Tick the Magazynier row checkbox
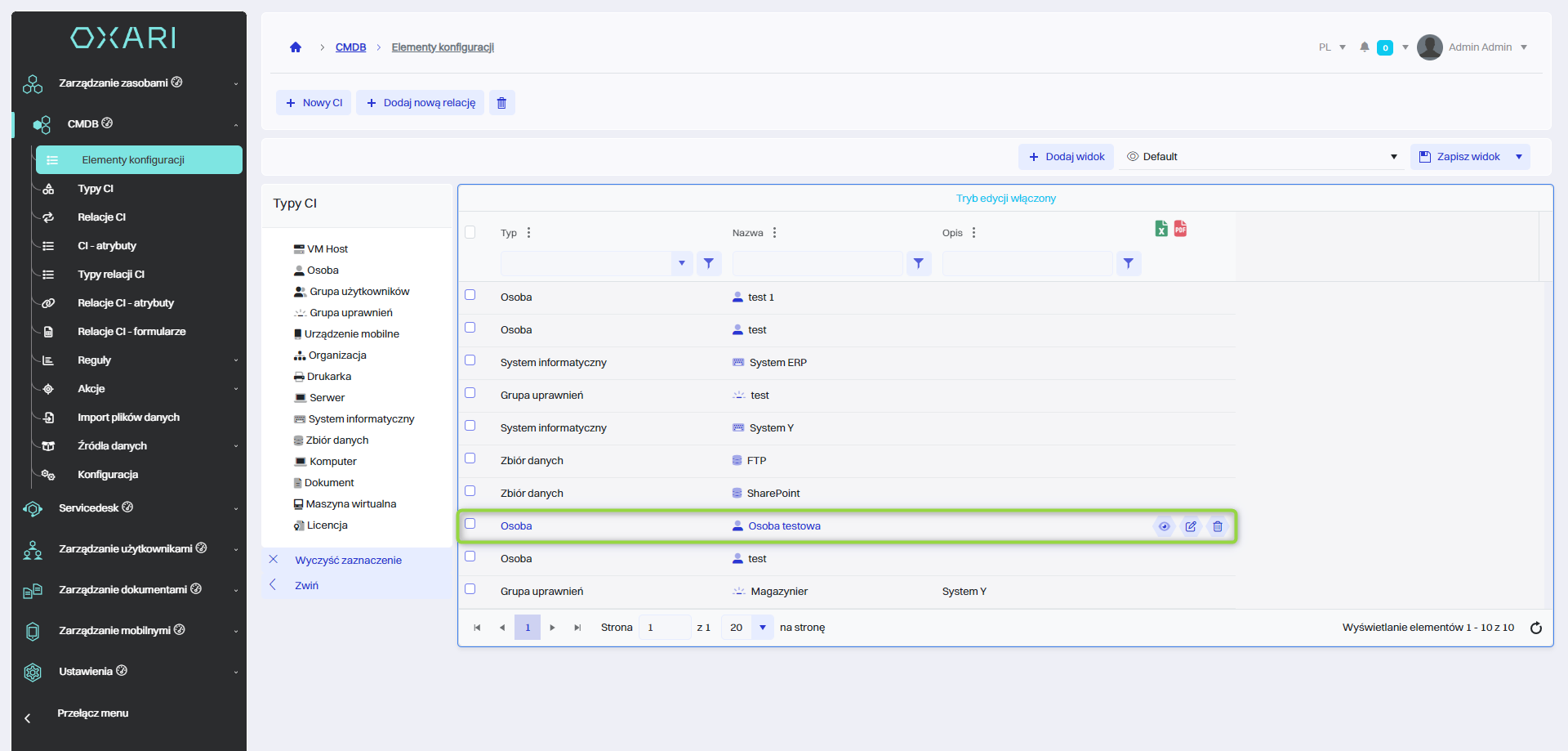 click(470, 589)
